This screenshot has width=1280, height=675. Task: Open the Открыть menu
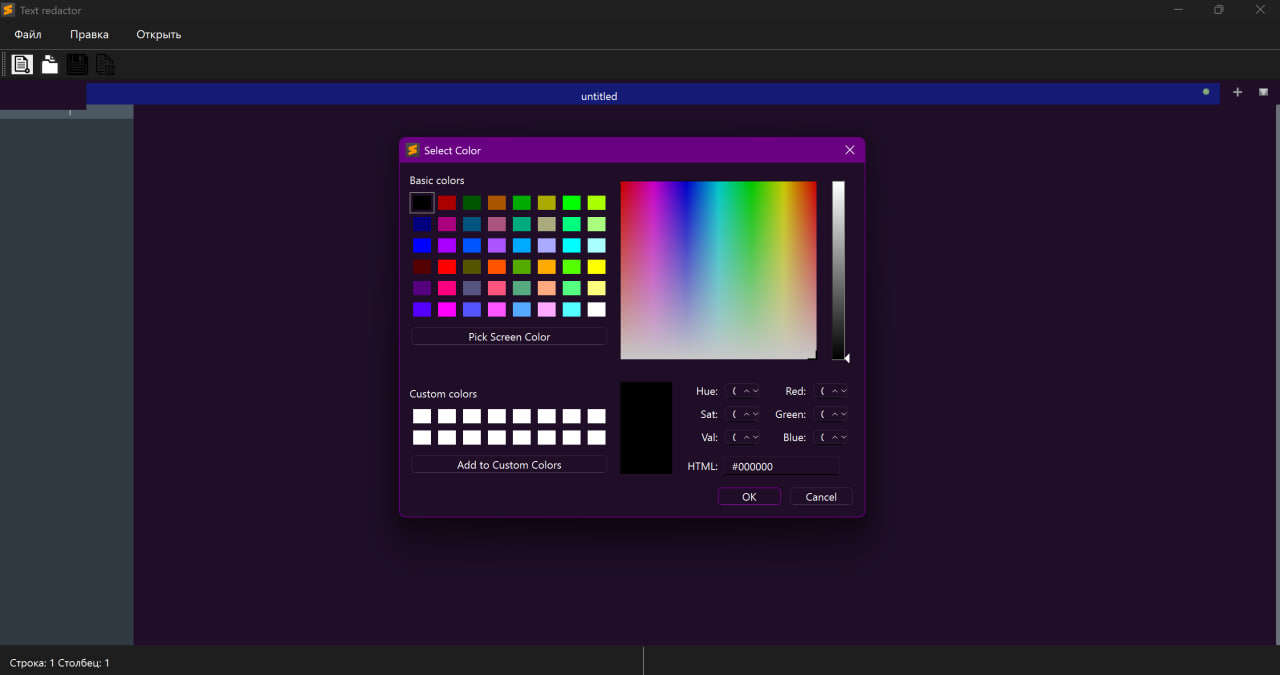click(159, 34)
